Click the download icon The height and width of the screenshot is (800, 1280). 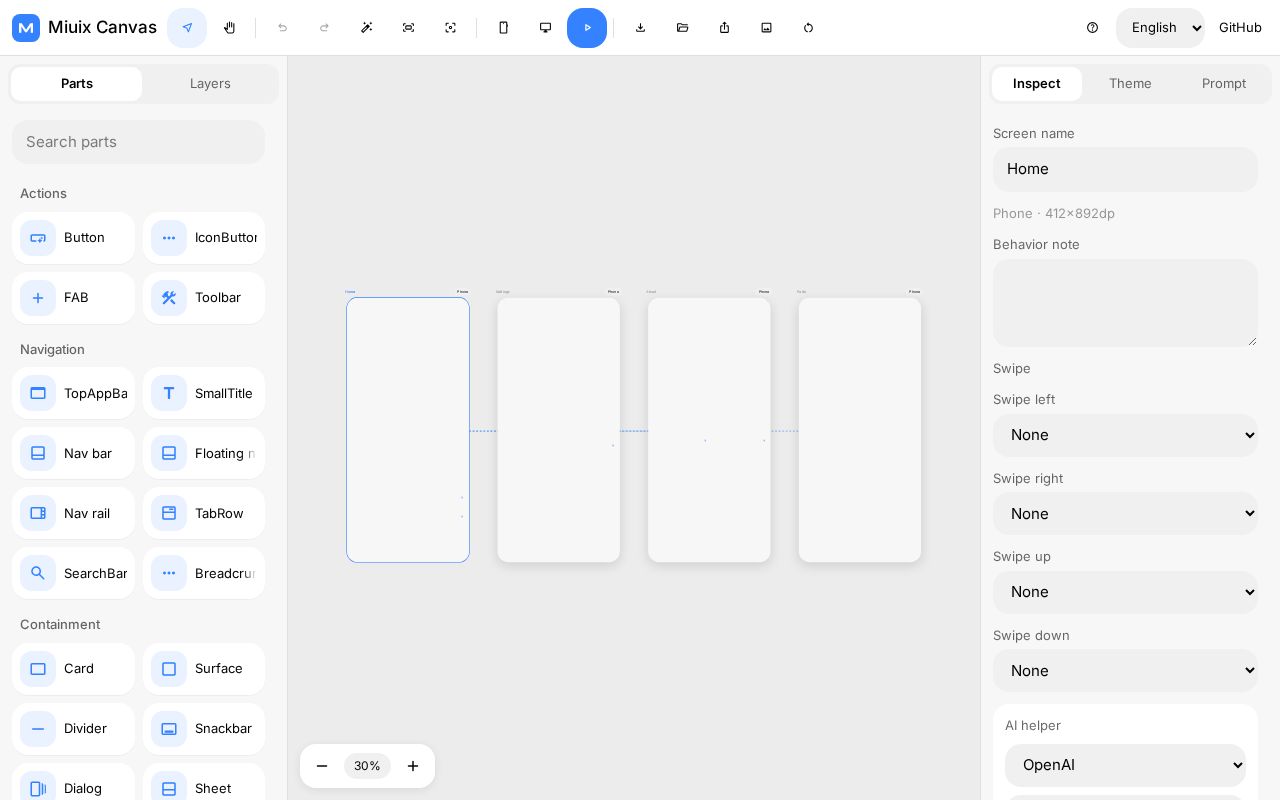tap(640, 28)
